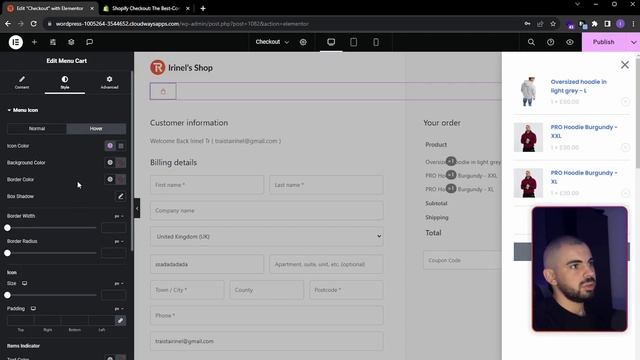Select the Hover state tab
Viewport: 640px width, 360px height.
tap(96, 129)
